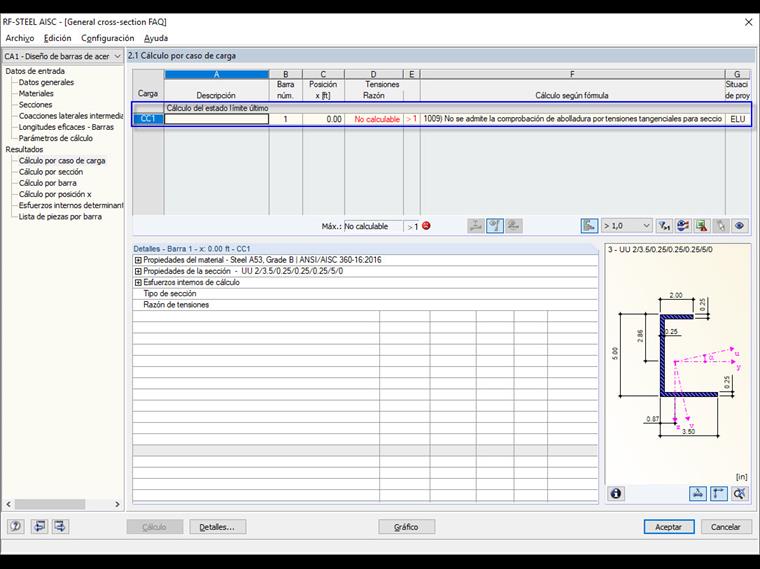Screen dimensions: 760x569
Task: Select Secciones in the tree
Action: [35, 105]
